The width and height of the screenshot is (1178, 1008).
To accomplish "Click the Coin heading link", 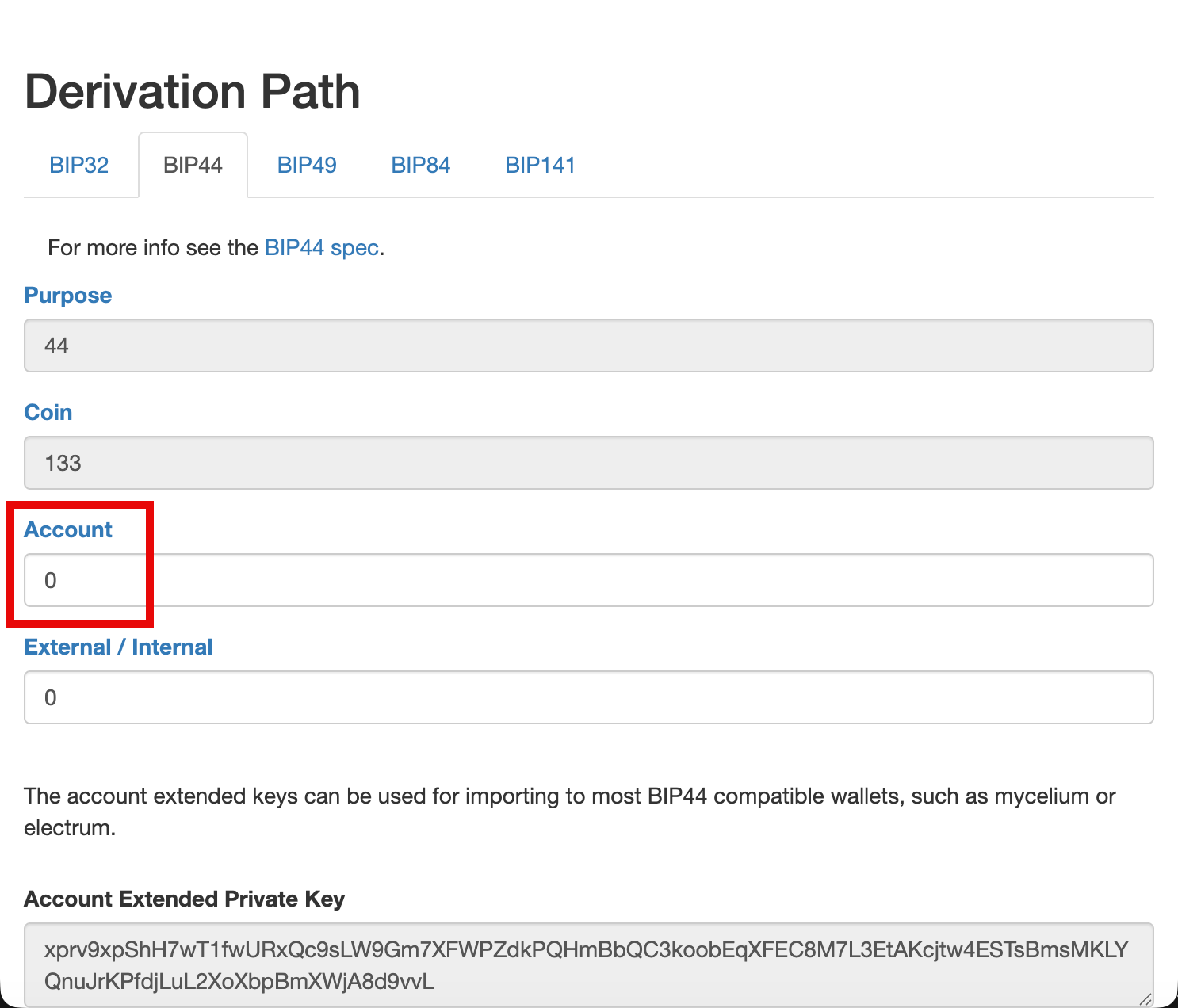I will (x=48, y=412).
